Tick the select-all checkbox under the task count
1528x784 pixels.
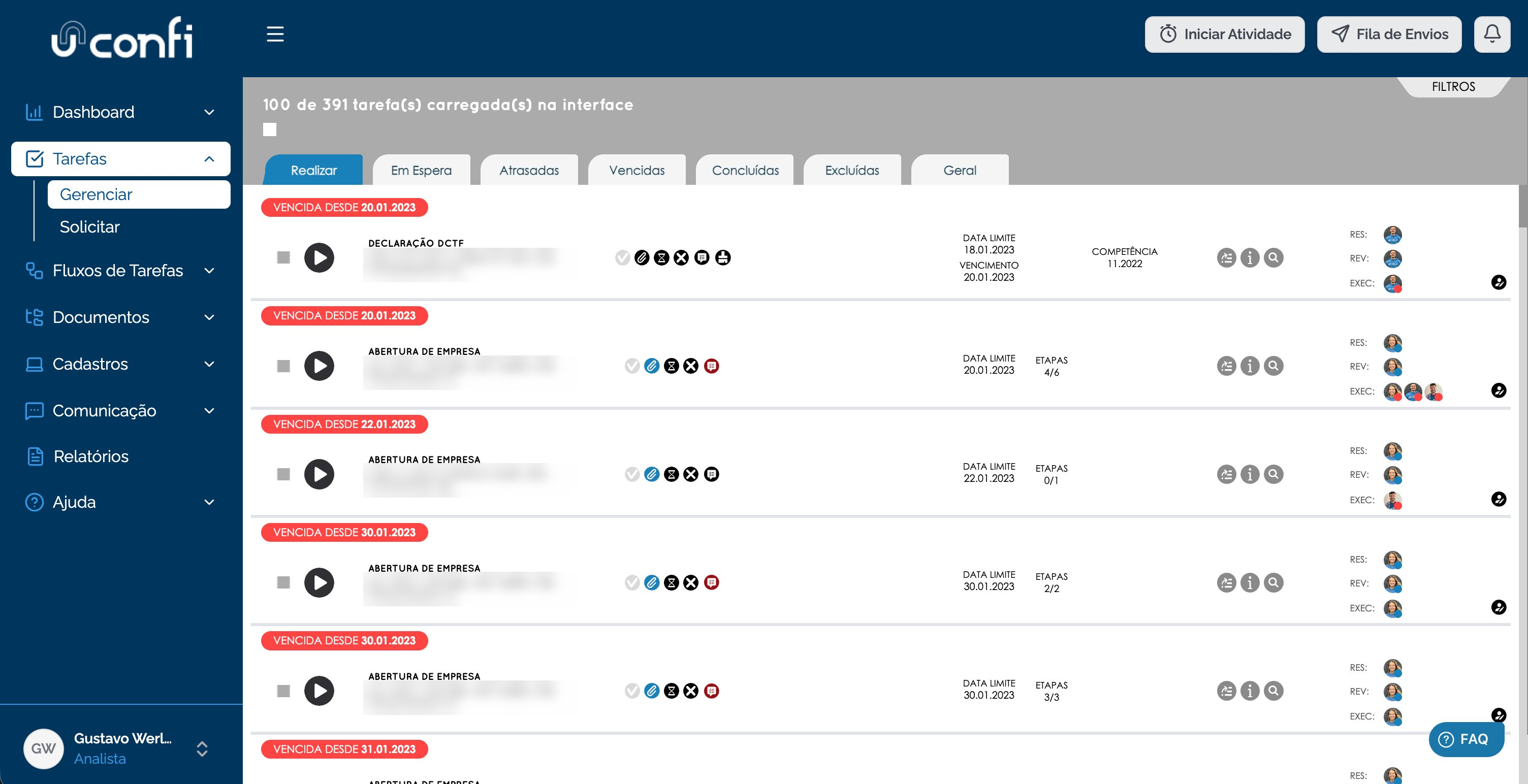[270, 129]
